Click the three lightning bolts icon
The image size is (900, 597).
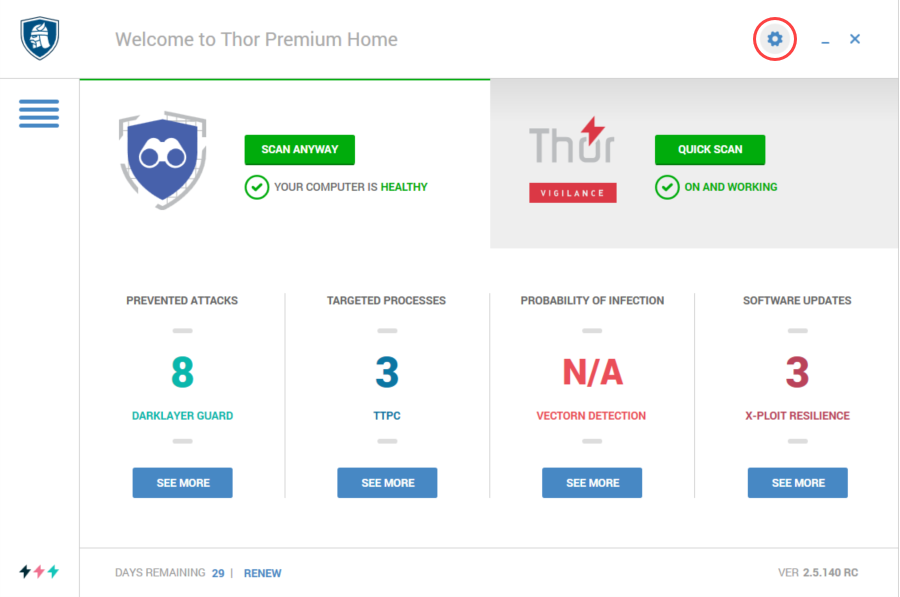[39, 571]
